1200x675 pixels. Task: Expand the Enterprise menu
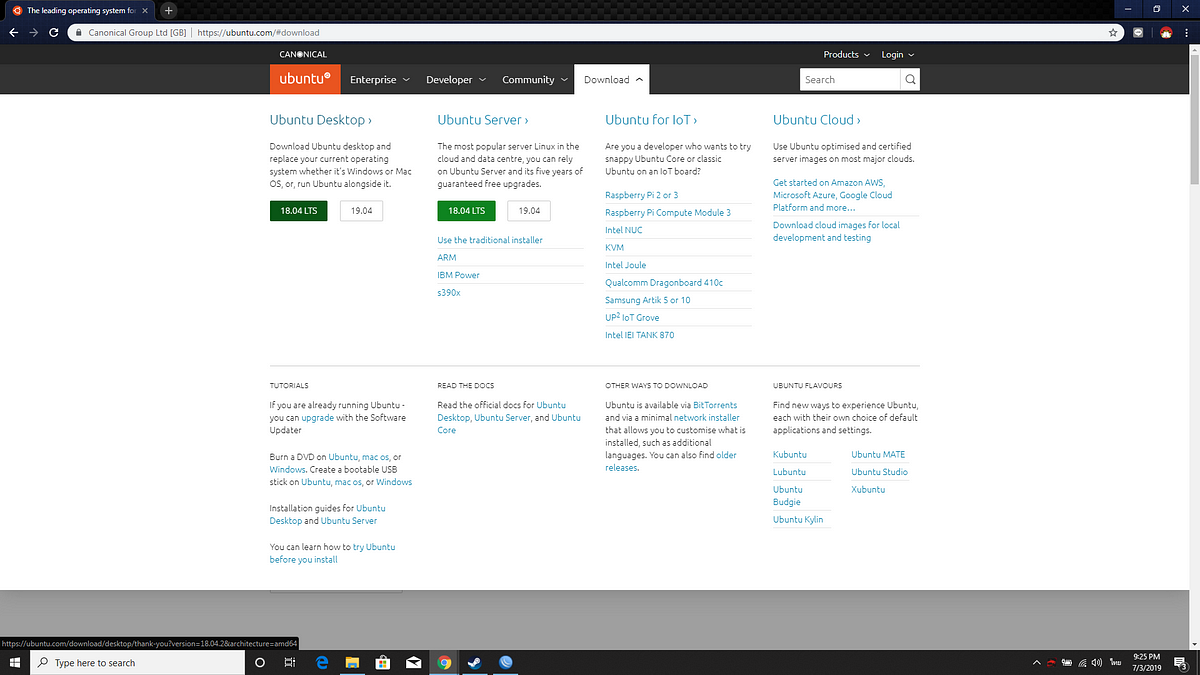click(x=379, y=80)
